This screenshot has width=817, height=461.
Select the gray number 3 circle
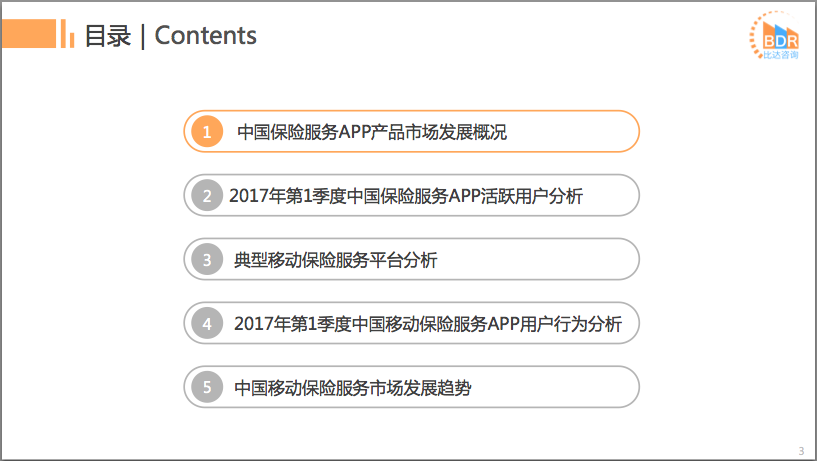tap(206, 260)
